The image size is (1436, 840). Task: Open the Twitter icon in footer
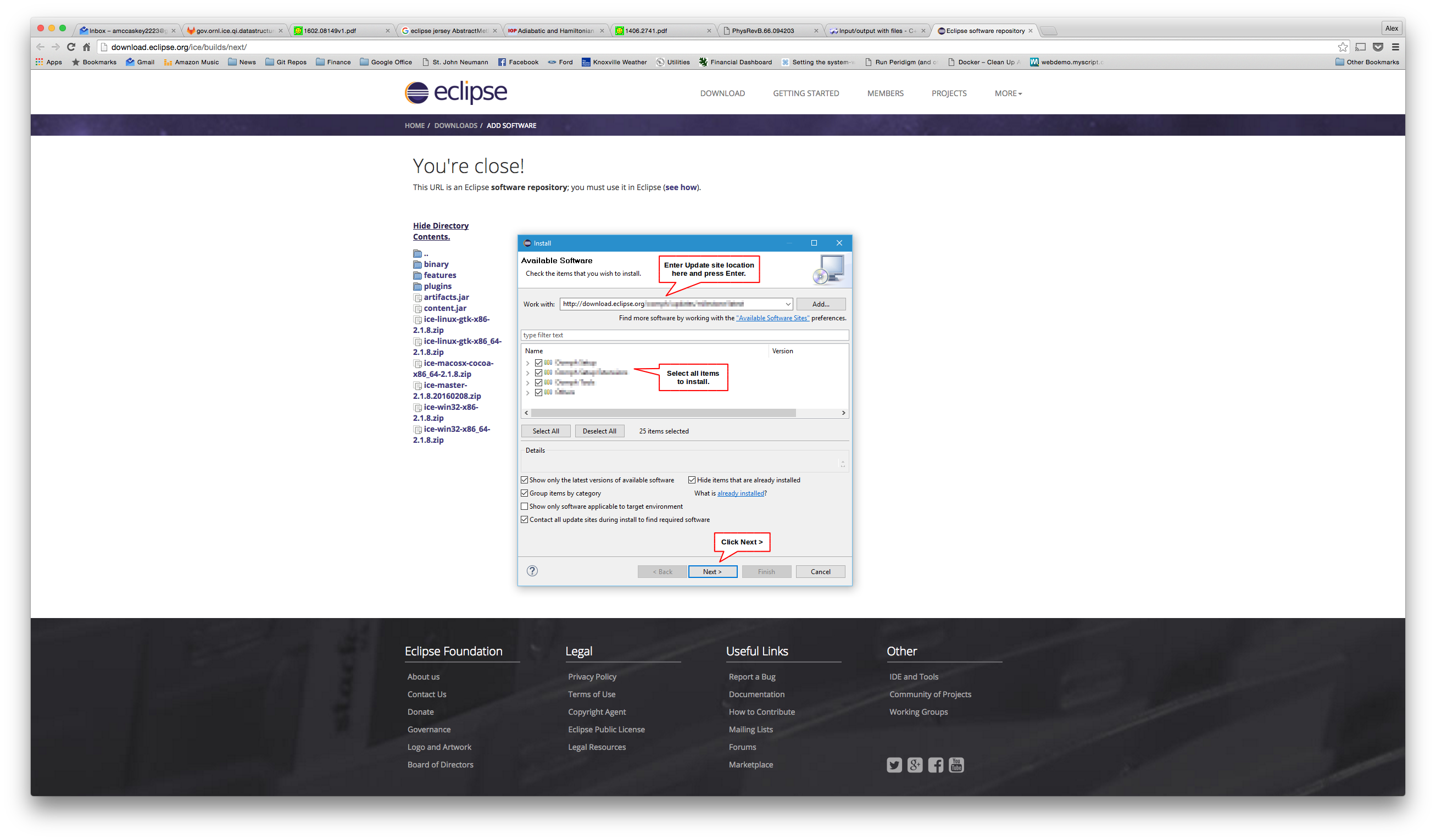[894, 765]
